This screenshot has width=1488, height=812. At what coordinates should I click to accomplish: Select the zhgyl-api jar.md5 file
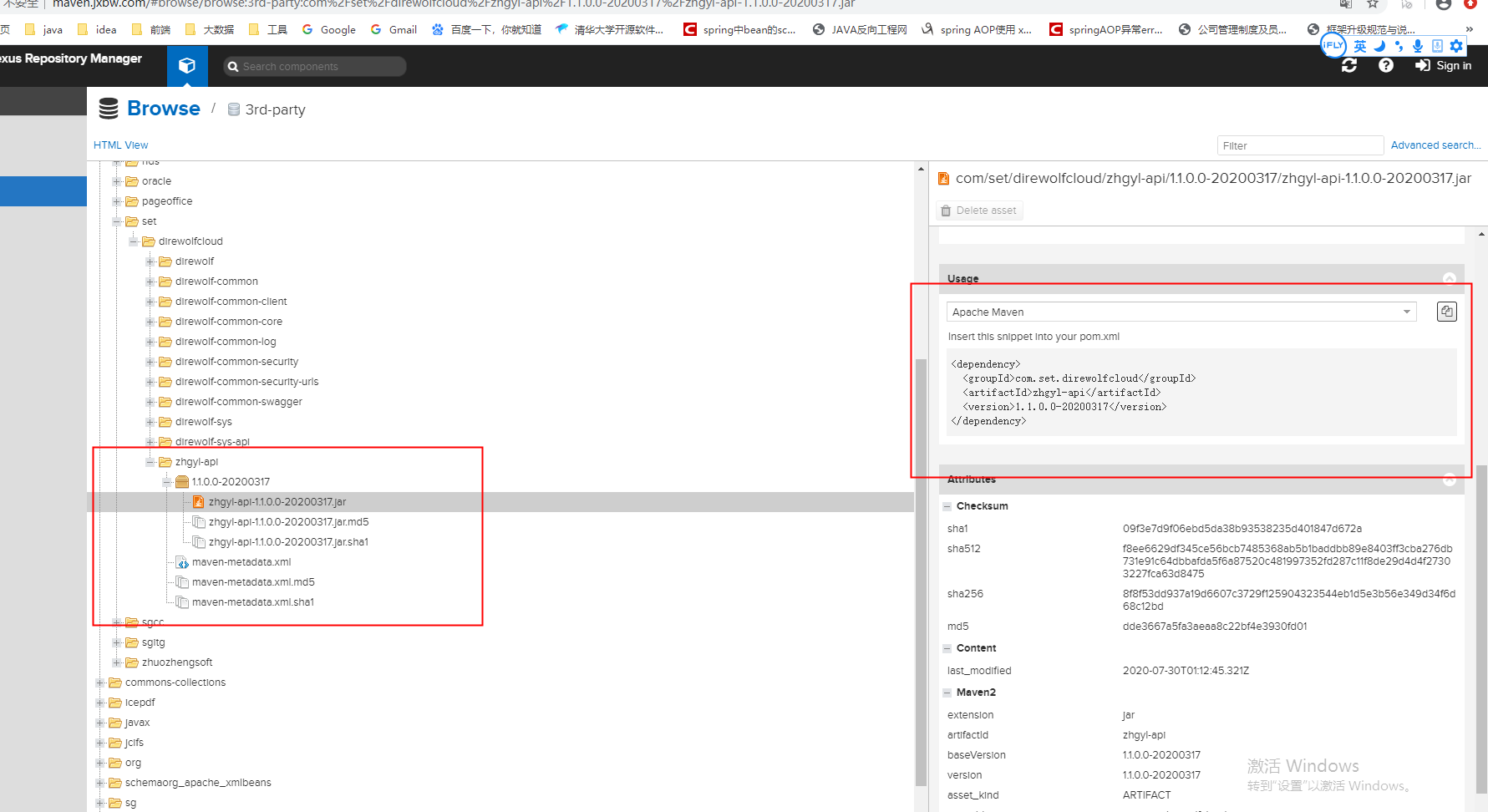pos(288,522)
